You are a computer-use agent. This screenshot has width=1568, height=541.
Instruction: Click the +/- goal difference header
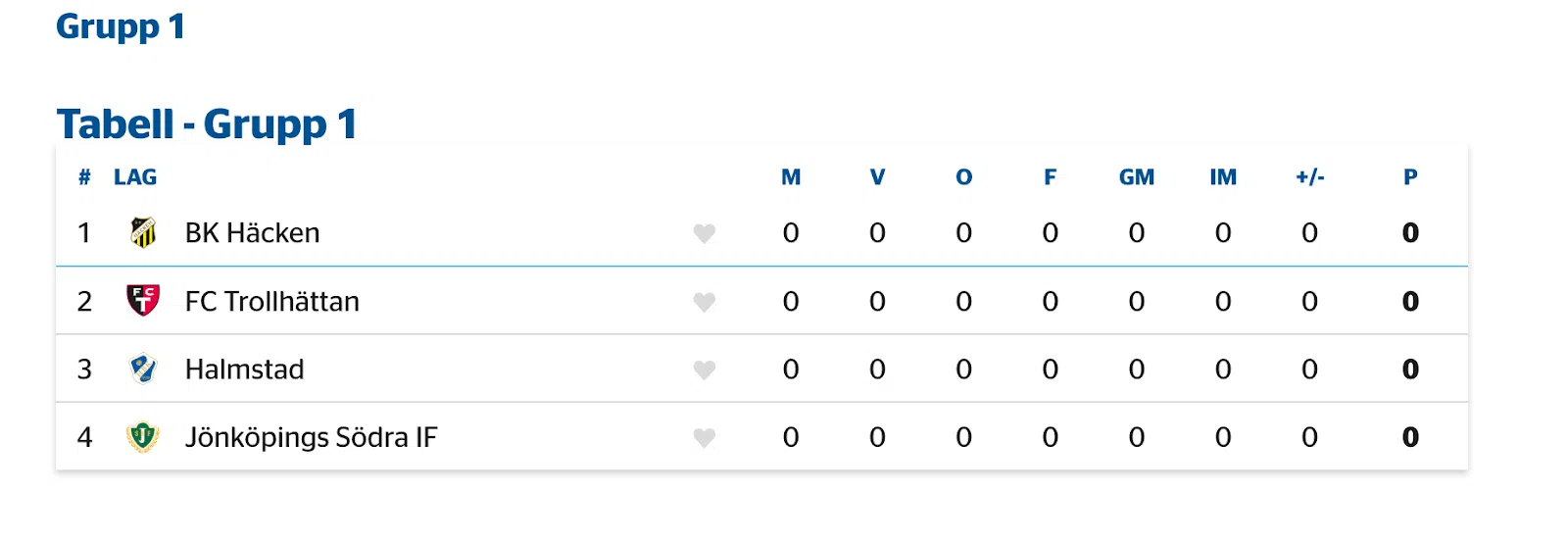click(x=1309, y=177)
